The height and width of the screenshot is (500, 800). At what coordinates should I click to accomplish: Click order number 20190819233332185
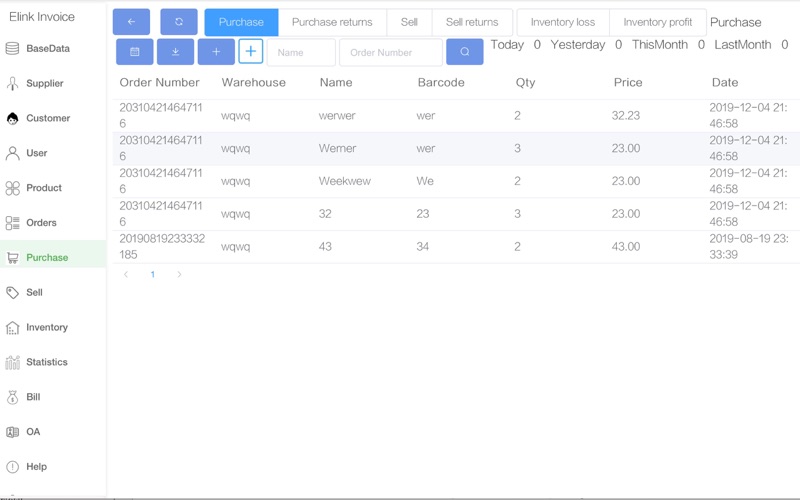tap(162, 246)
